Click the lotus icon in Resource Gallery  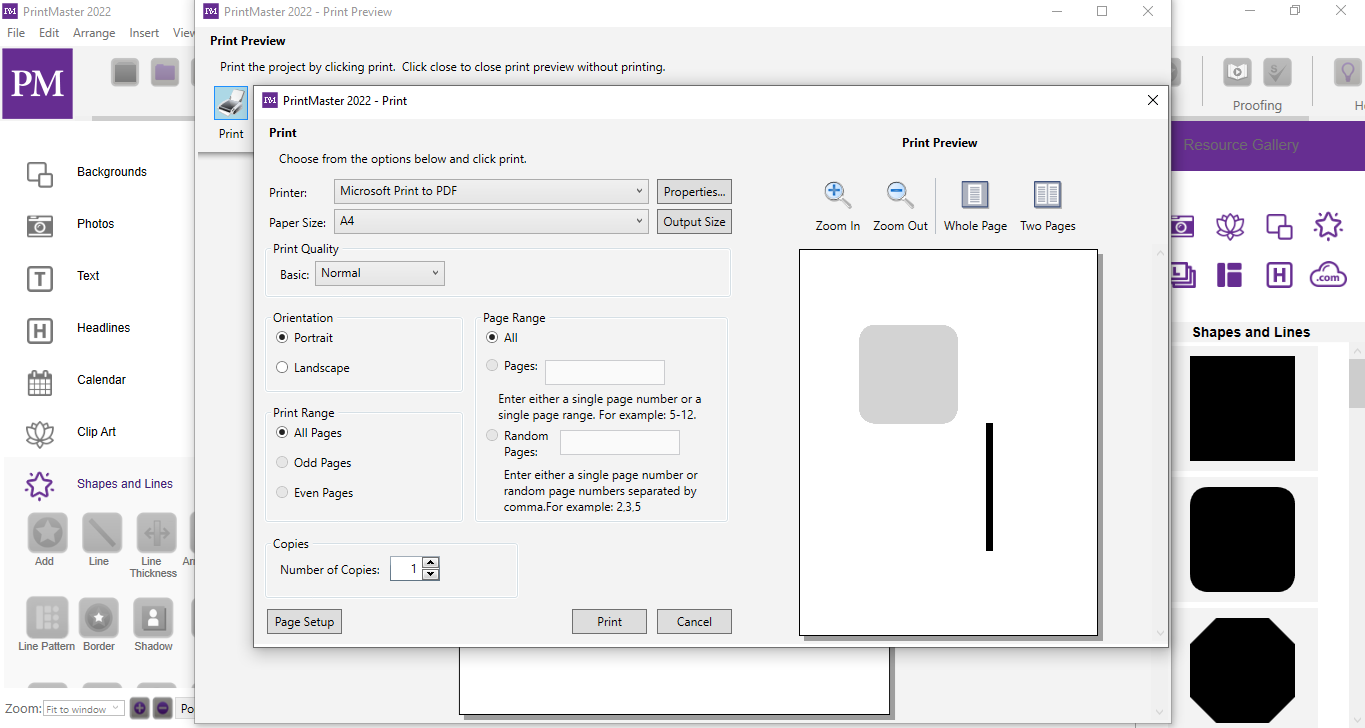(1230, 226)
